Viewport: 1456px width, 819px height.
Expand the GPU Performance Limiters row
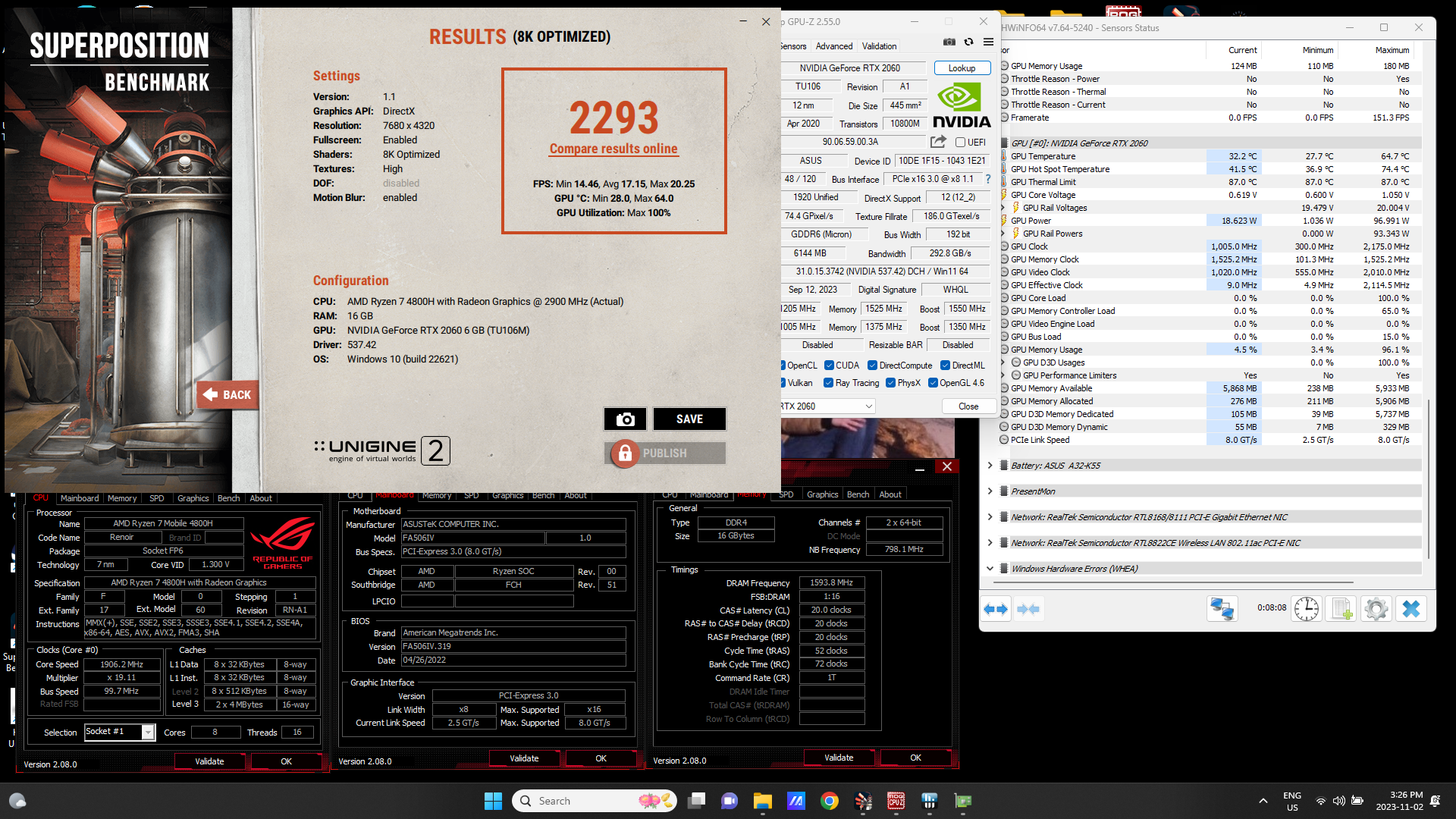pyautogui.click(x=1003, y=375)
